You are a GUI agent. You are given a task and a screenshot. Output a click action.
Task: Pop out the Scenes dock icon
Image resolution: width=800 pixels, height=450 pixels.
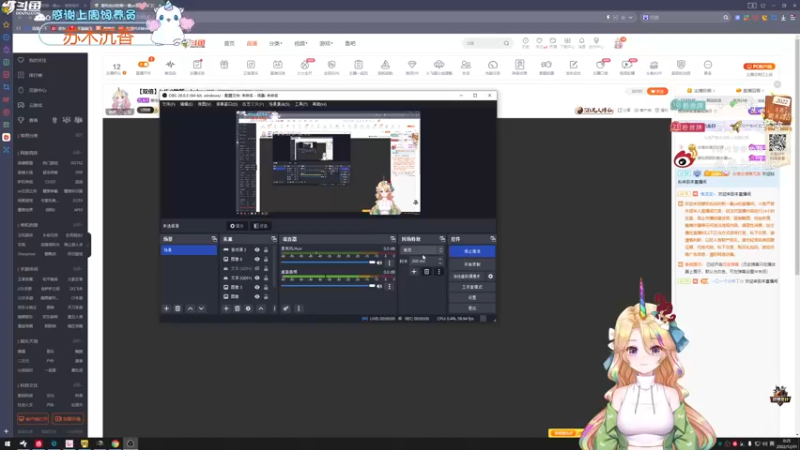[214, 239]
